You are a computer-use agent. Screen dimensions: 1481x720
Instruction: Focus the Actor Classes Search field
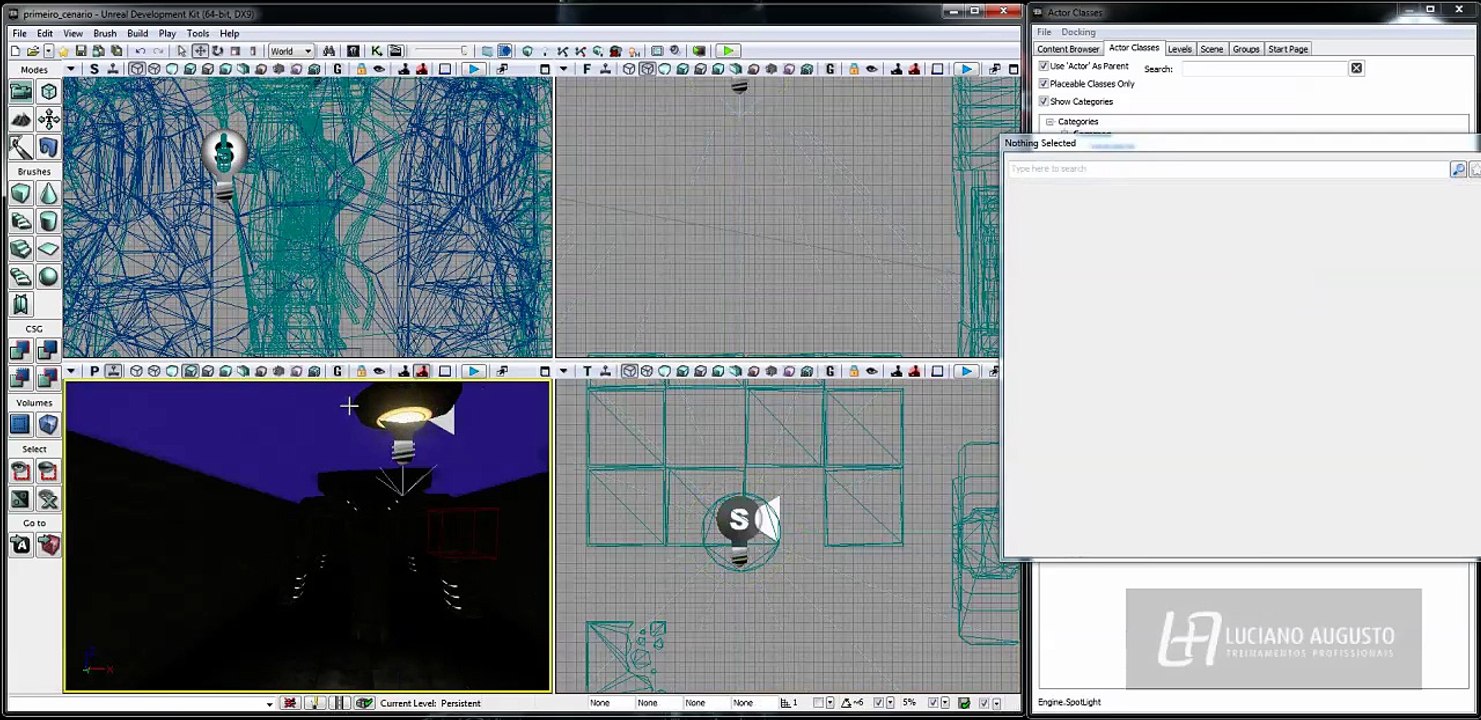pos(1265,68)
